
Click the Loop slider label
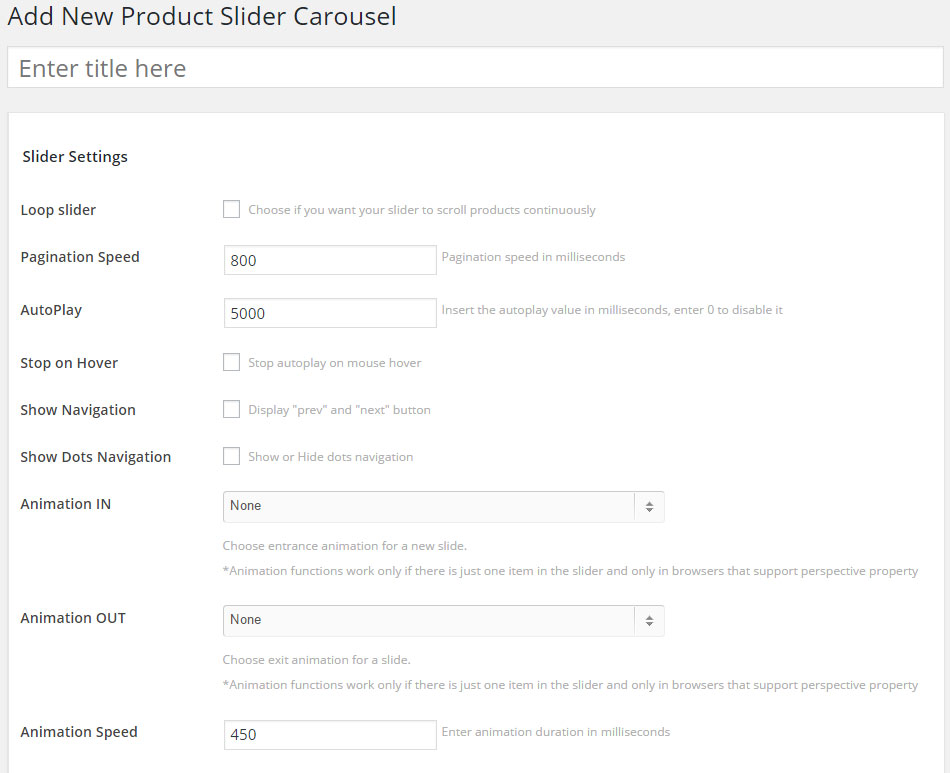tap(58, 210)
